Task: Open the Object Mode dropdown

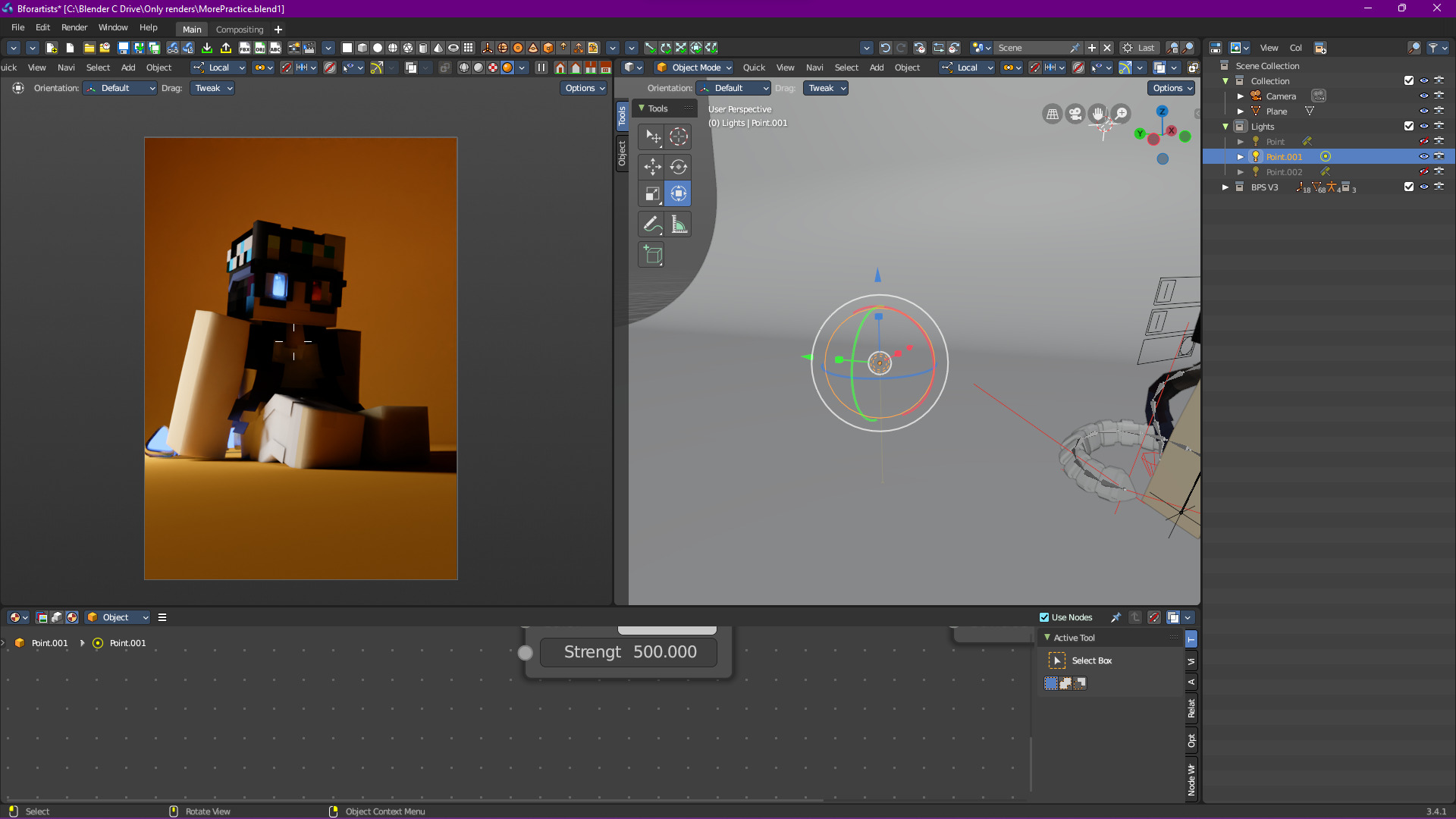Action: (x=695, y=67)
